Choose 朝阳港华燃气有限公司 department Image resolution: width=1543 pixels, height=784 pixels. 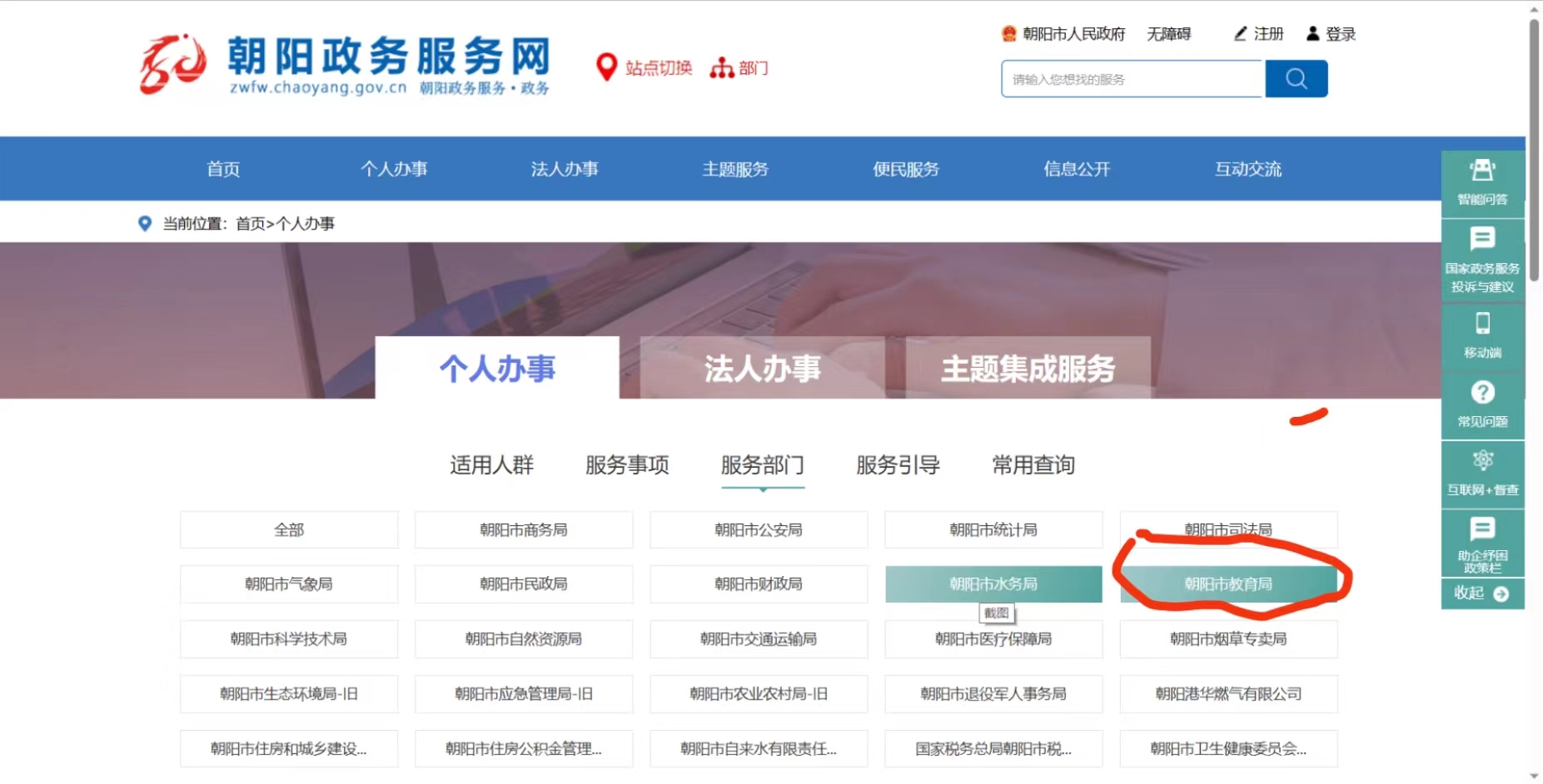(x=1228, y=694)
